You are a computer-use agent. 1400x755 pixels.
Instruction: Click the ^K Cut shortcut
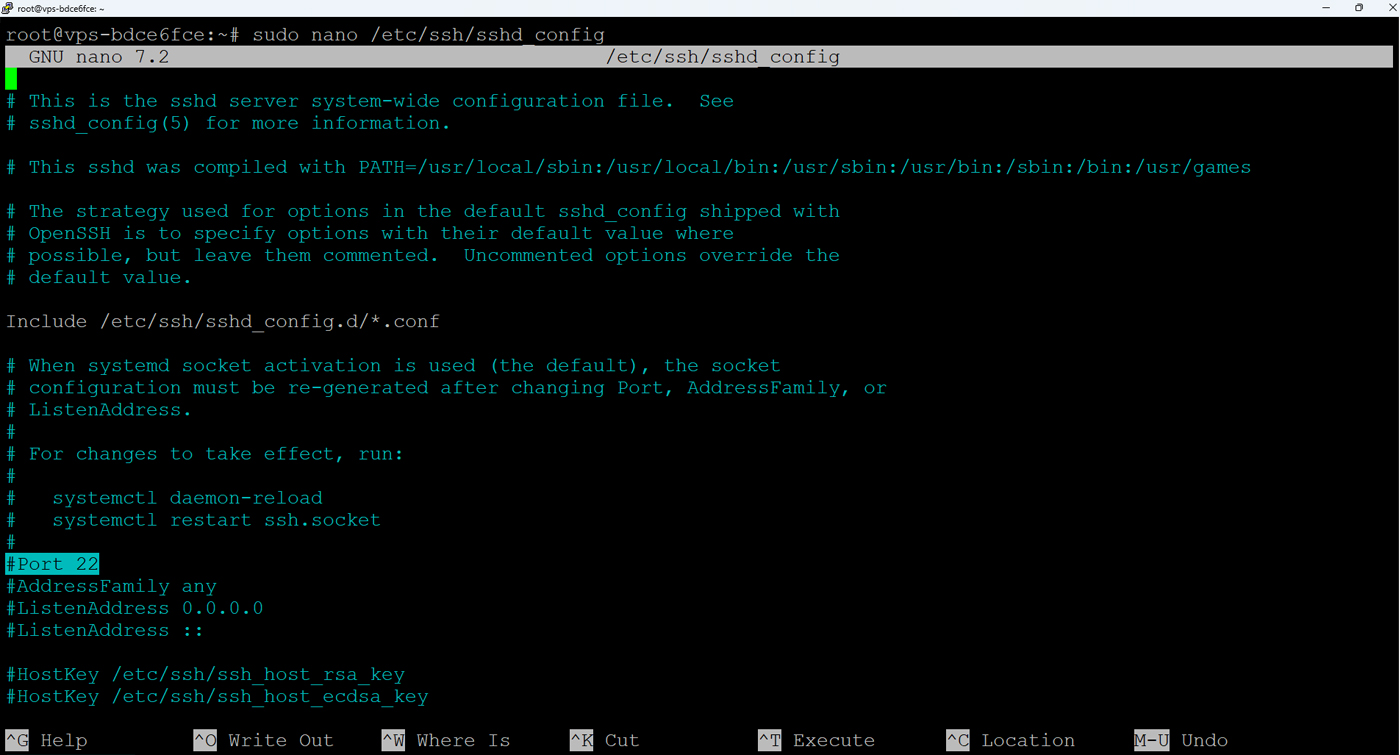tap(604, 740)
